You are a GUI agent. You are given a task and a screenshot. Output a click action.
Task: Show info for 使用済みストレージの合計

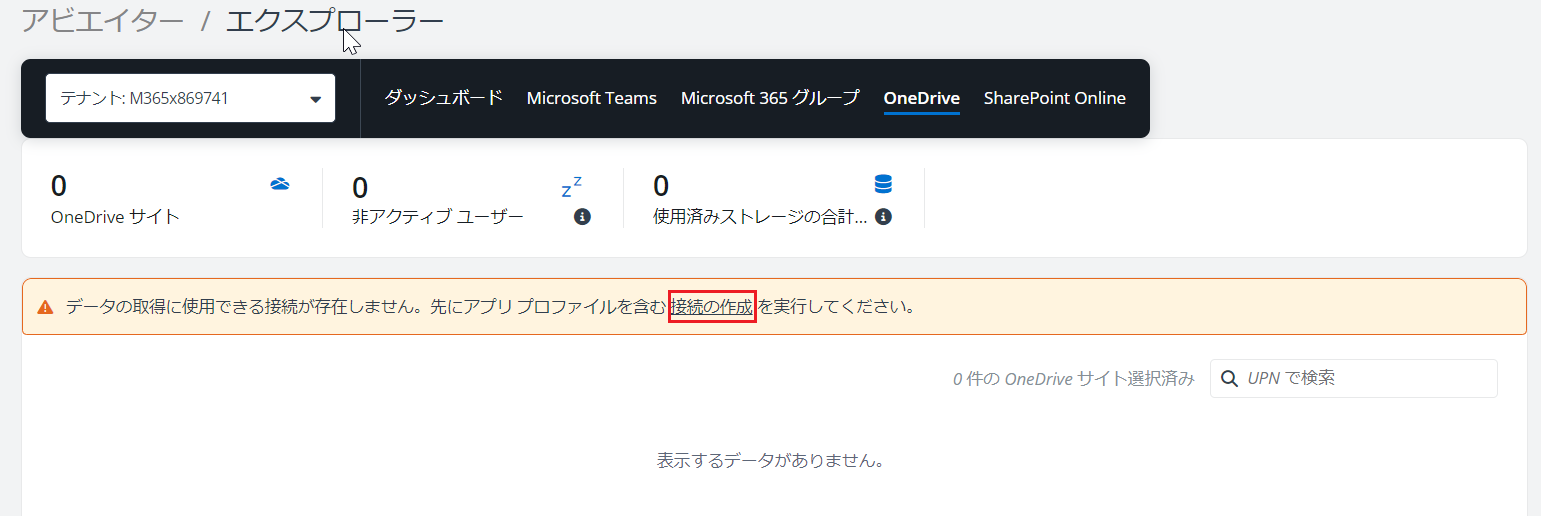pos(883,217)
